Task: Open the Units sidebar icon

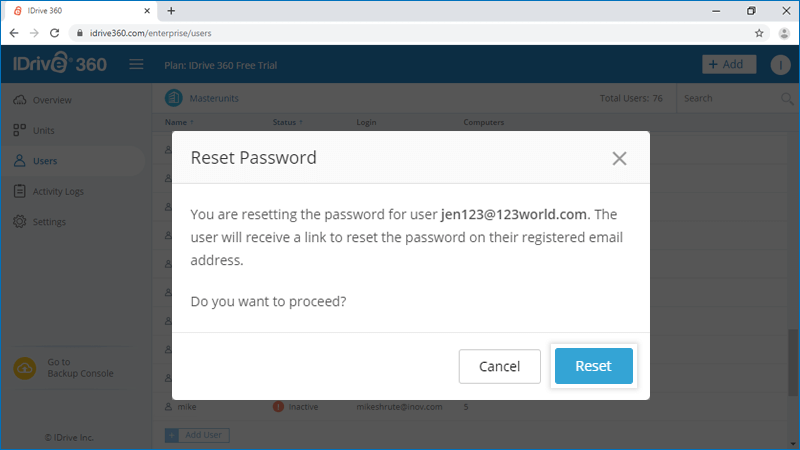Action: coord(19,130)
